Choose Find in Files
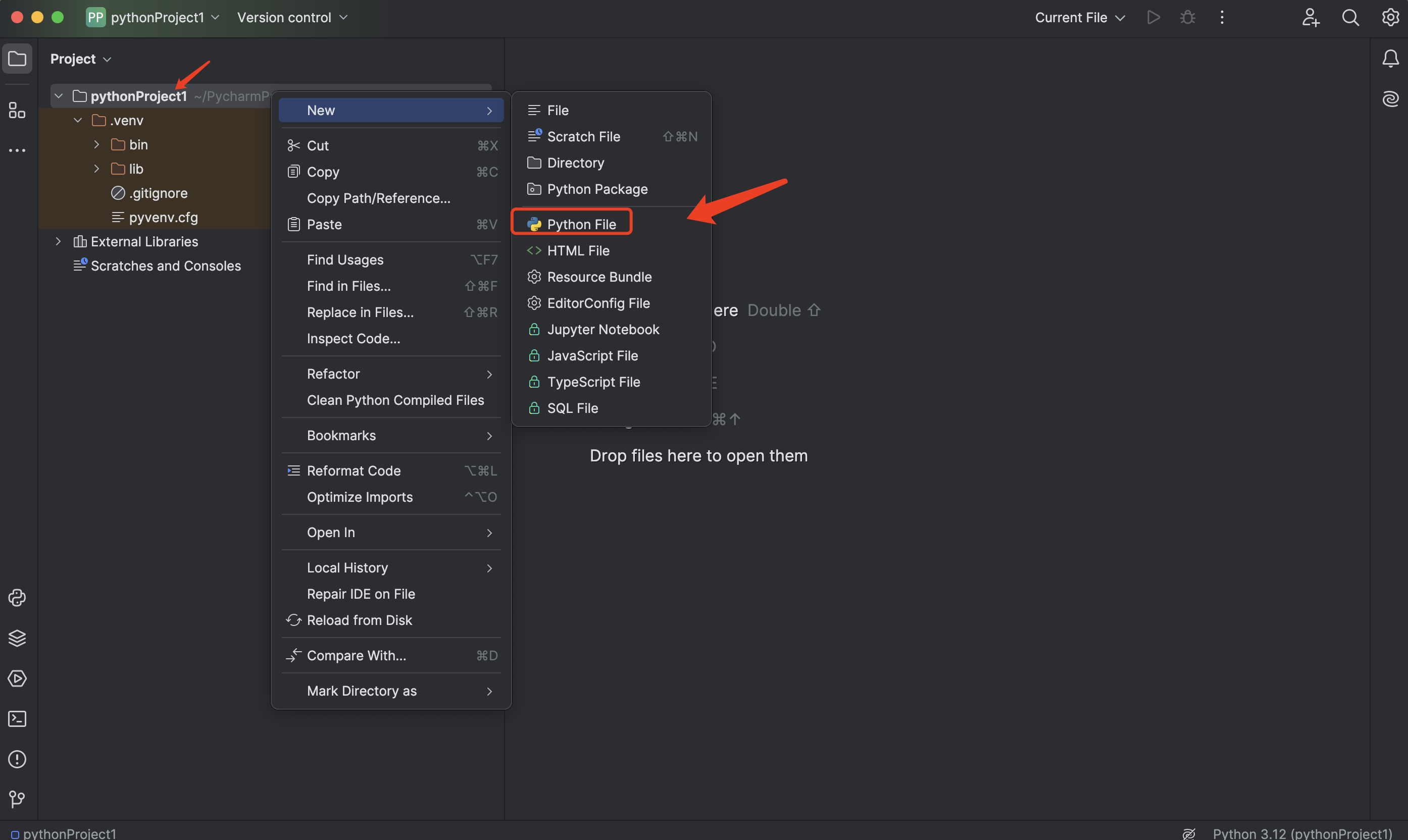This screenshot has height=840, width=1408. point(391,286)
